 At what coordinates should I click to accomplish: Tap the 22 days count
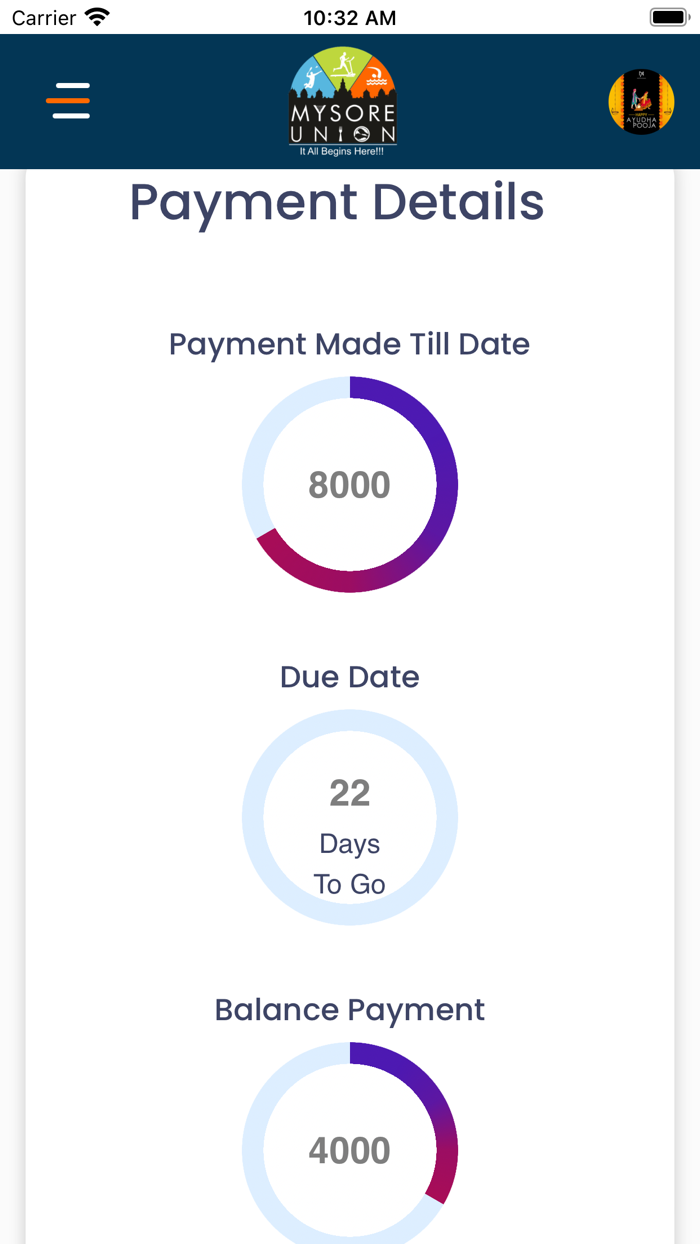click(349, 793)
